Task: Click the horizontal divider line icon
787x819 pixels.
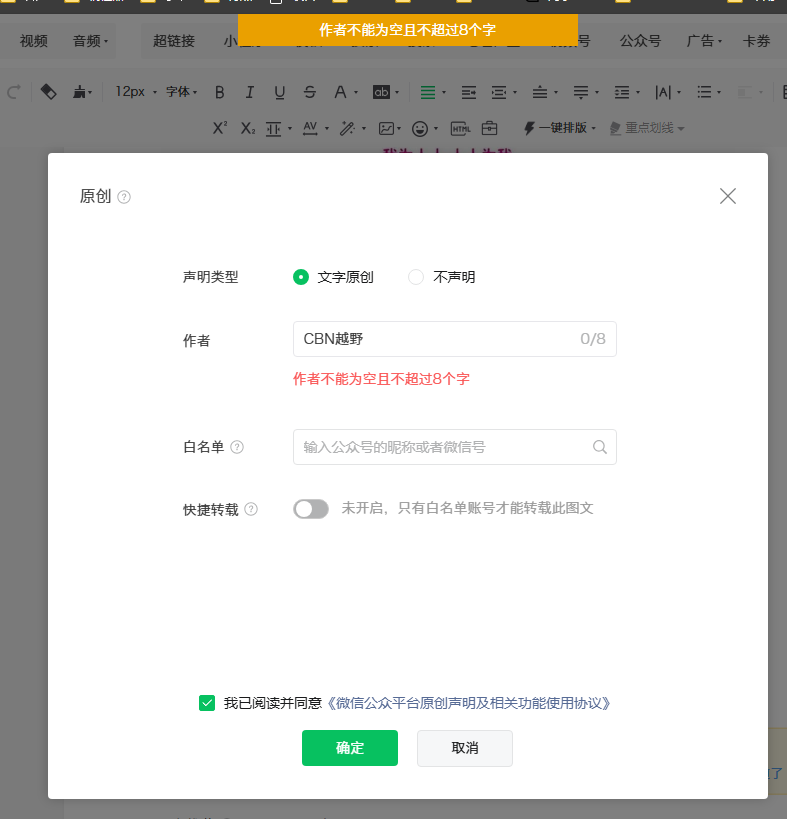Action: [x=273, y=128]
